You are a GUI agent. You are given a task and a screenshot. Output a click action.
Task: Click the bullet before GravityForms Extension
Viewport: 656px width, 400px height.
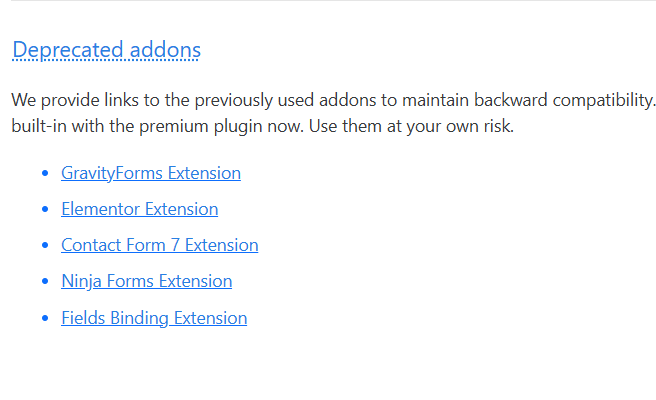(x=45, y=174)
